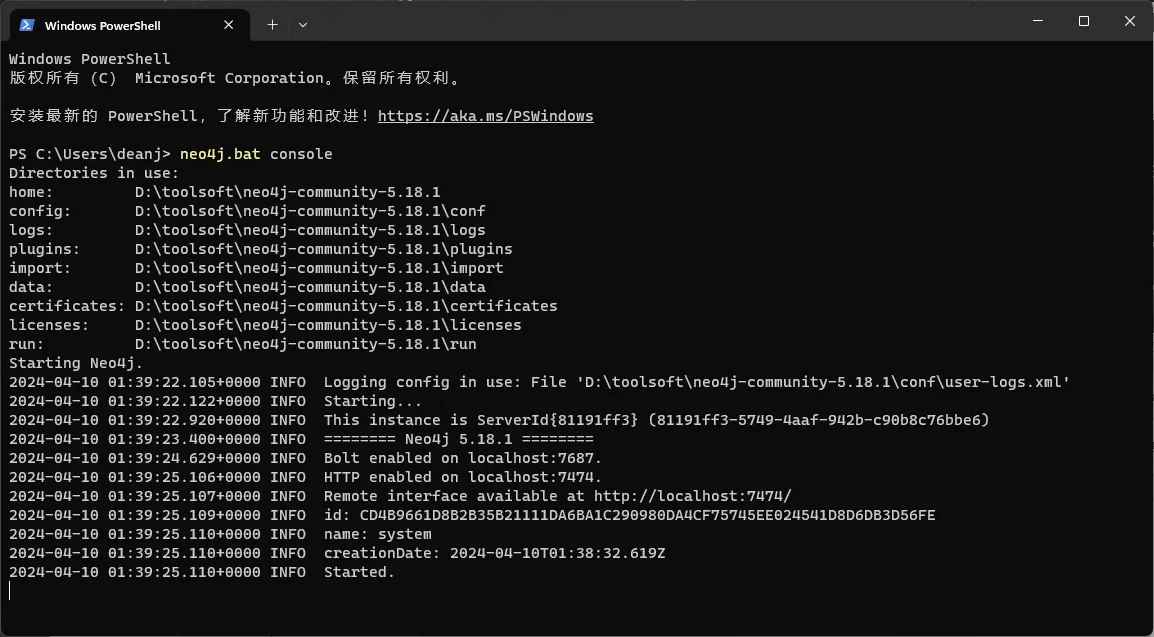Image resolution: width=1154 pixels, height=637 pixels.
Task: Open a new tab with the plus button
Action: [272, 25]
